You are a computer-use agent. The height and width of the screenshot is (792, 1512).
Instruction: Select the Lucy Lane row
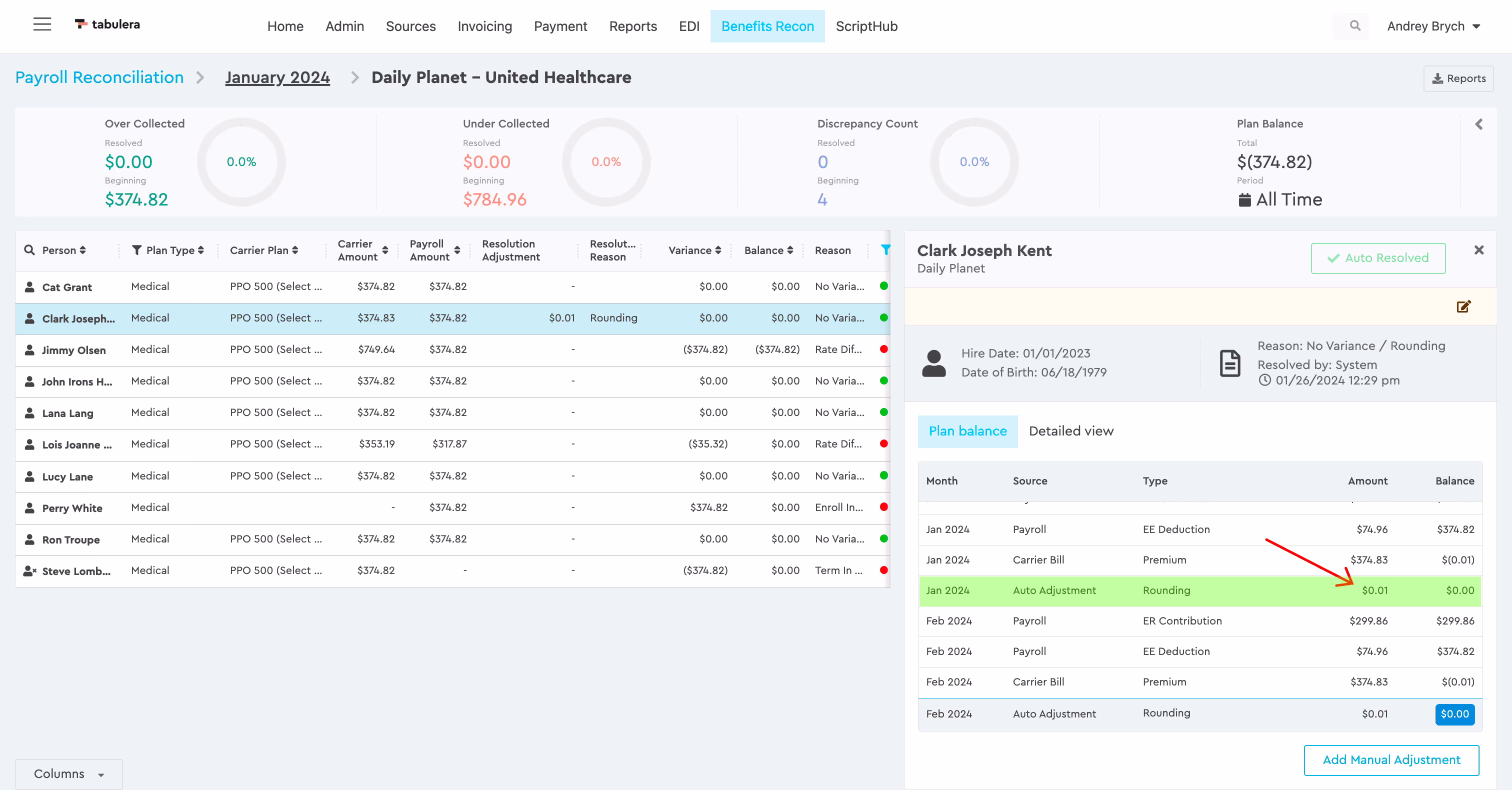click(452, 476)
